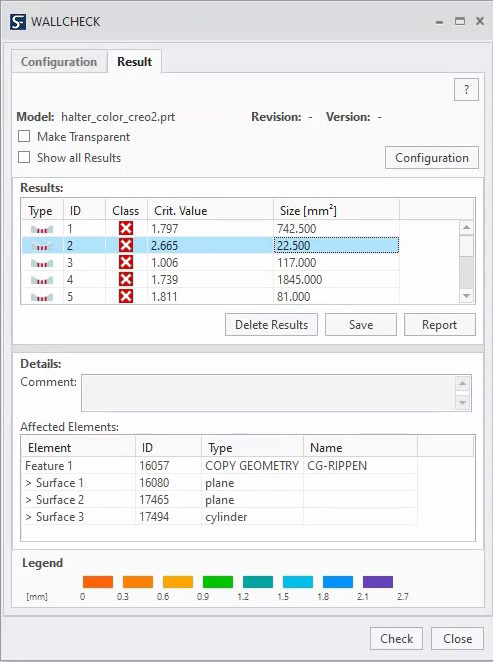The width and height of the screenshot is (493, 662).
Task: Click the comment box down arrow
Action: click(463, 403)
